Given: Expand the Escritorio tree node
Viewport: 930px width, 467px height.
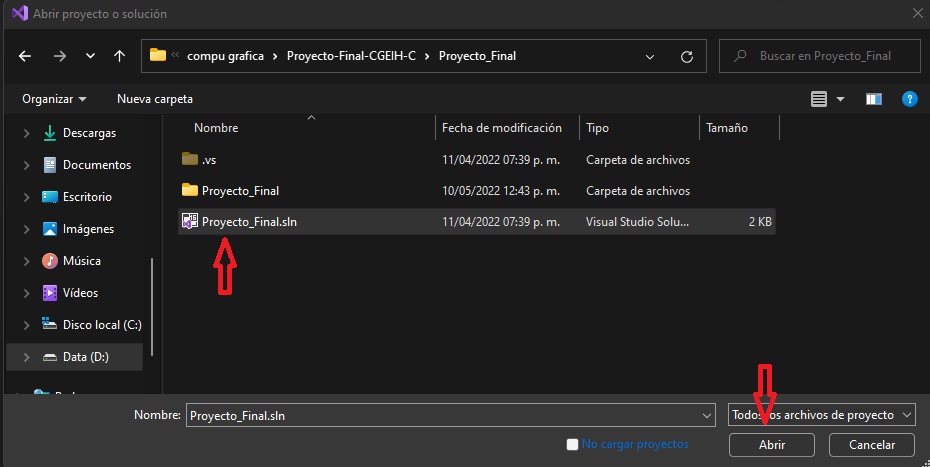Looking at the screenshot, I should tap(27, 197).
